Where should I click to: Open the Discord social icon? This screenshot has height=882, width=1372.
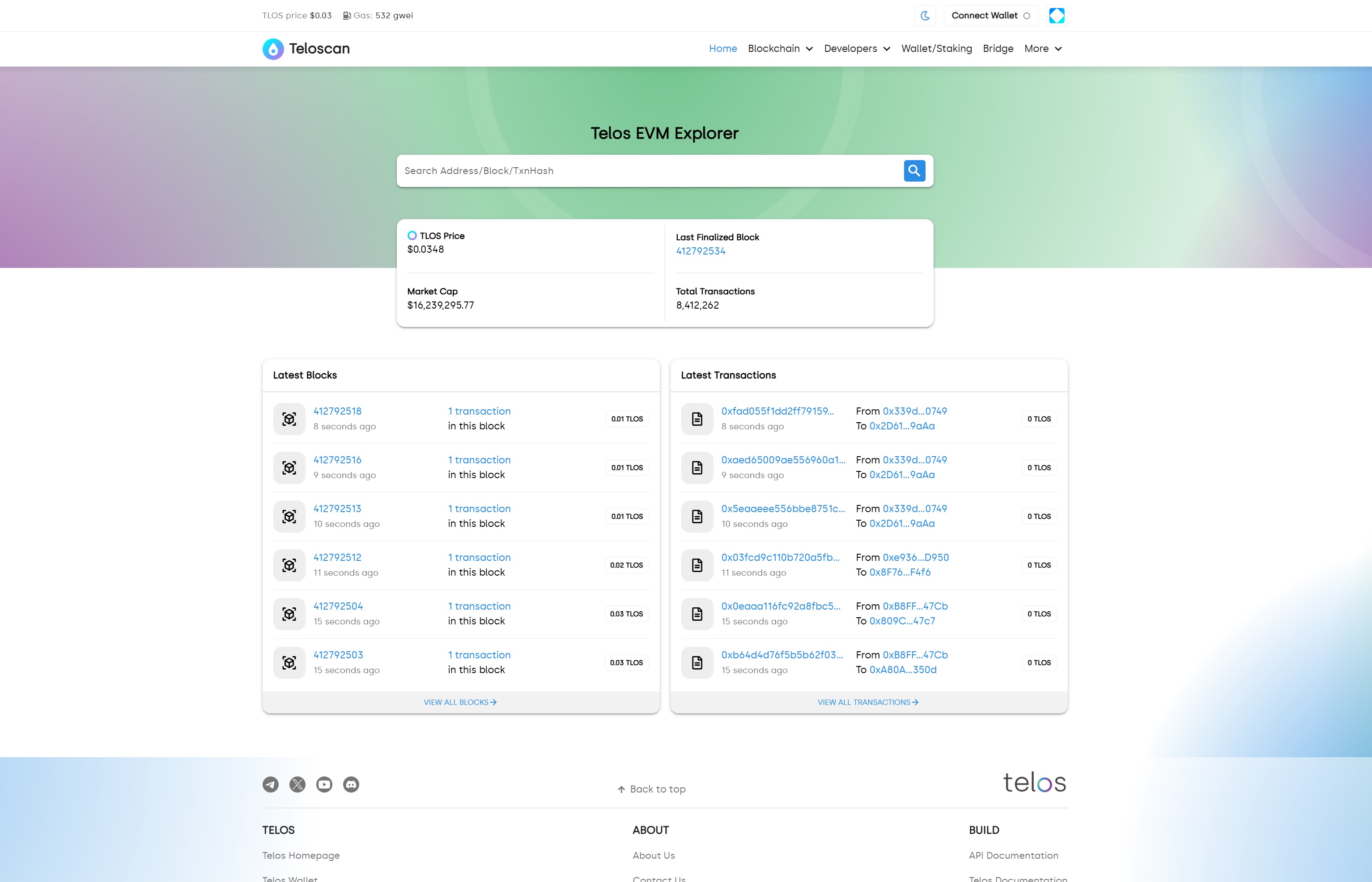(351, 784)
